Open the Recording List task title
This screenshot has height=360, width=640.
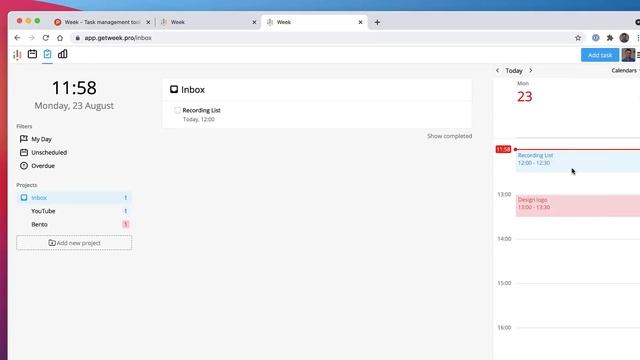[x=202, y=110]
